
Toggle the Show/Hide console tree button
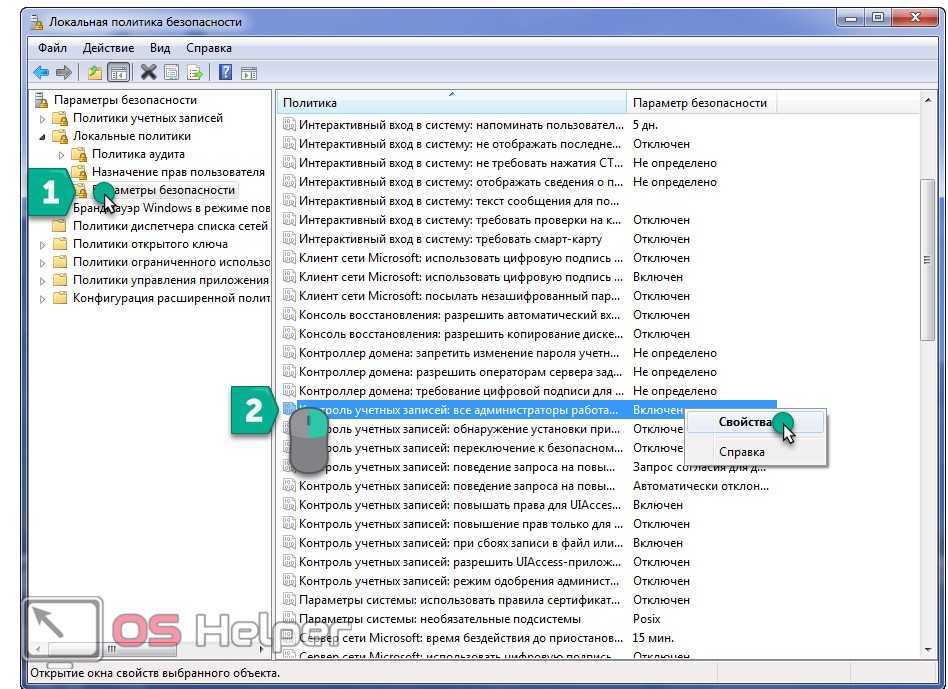[x=119, y=72]
